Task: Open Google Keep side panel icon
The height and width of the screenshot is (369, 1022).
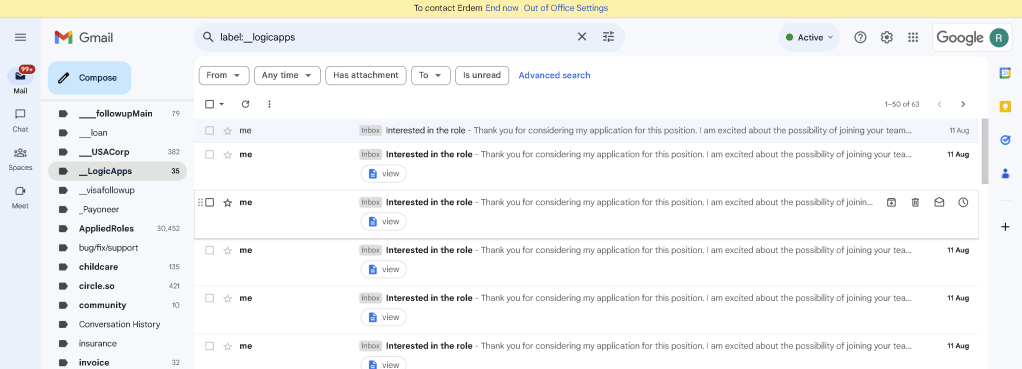Action: 1005,106
